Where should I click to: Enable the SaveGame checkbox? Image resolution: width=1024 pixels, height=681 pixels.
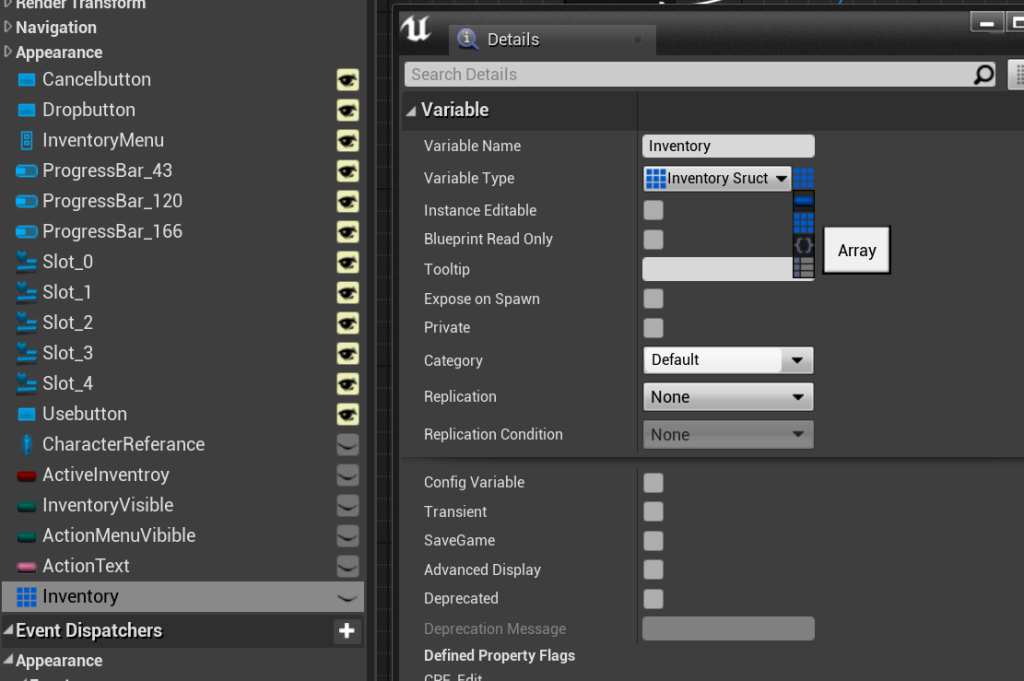(x=653, y=541)
